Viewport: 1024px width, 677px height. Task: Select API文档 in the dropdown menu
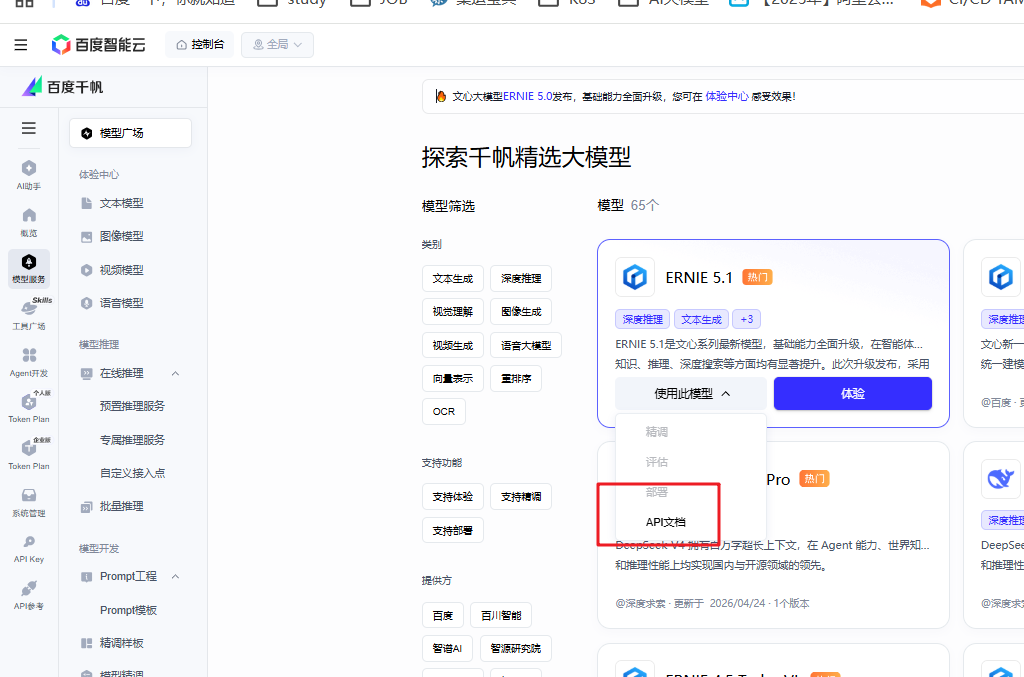(x=691, y=522)
